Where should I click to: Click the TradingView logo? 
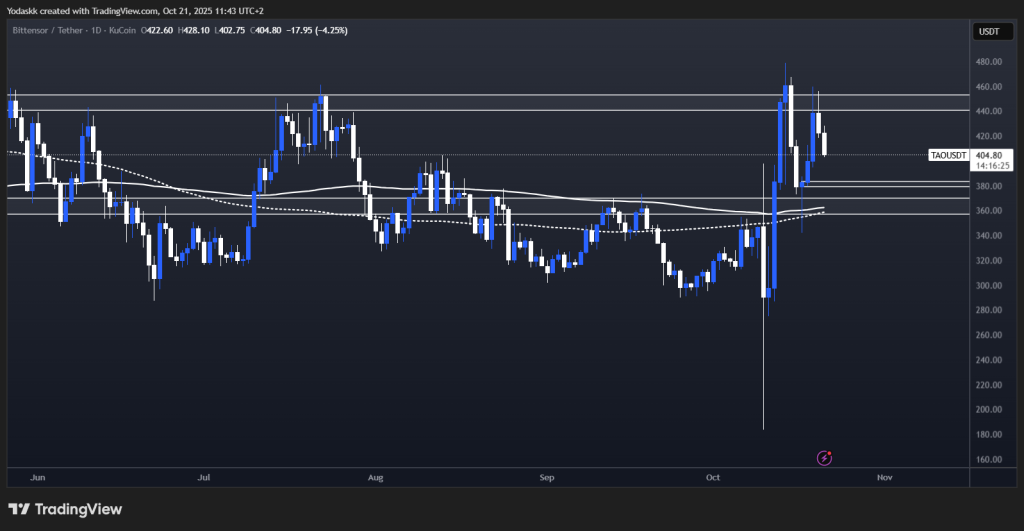pos(65,509)
